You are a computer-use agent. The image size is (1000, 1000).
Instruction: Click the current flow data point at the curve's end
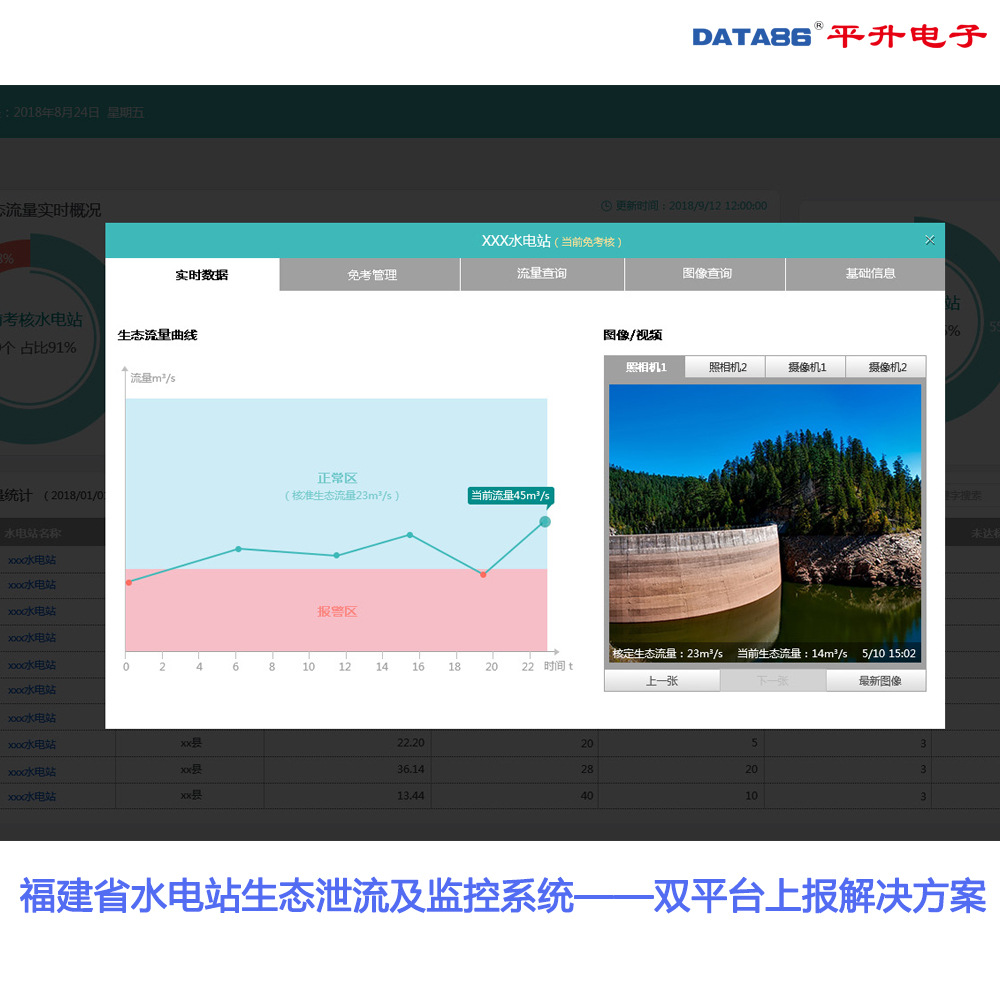point(545,522)
